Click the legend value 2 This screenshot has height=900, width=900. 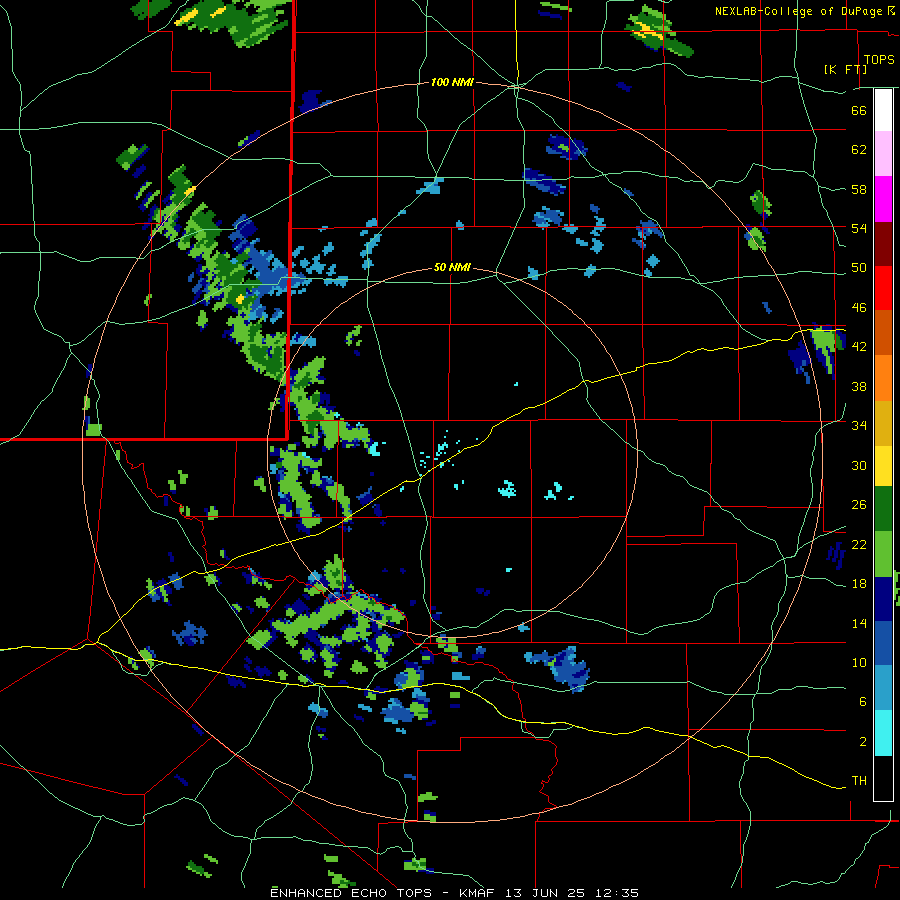click(x=862, y=742)
